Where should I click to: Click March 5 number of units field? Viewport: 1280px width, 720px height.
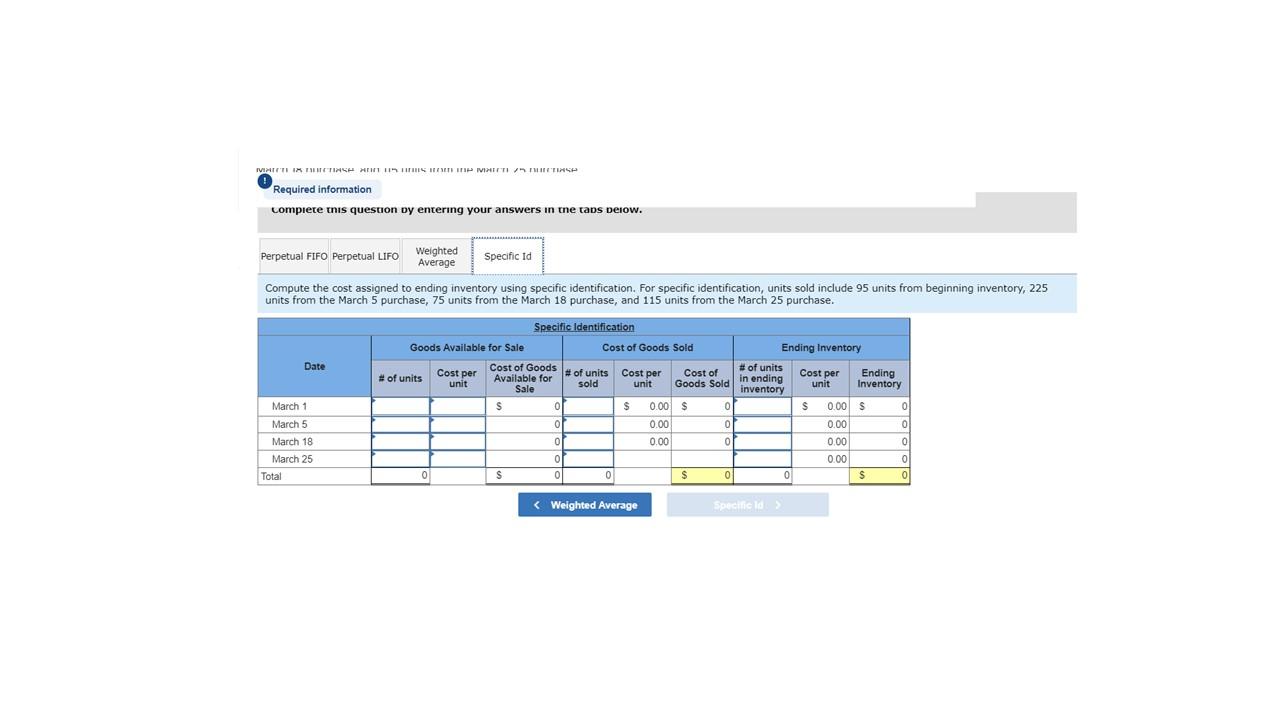pos(401,424)
